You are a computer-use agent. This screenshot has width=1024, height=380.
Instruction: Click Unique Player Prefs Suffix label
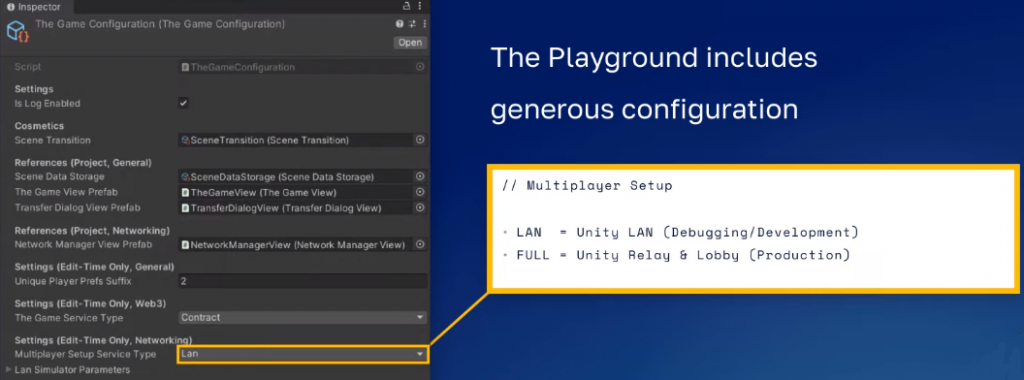(73, 281)
